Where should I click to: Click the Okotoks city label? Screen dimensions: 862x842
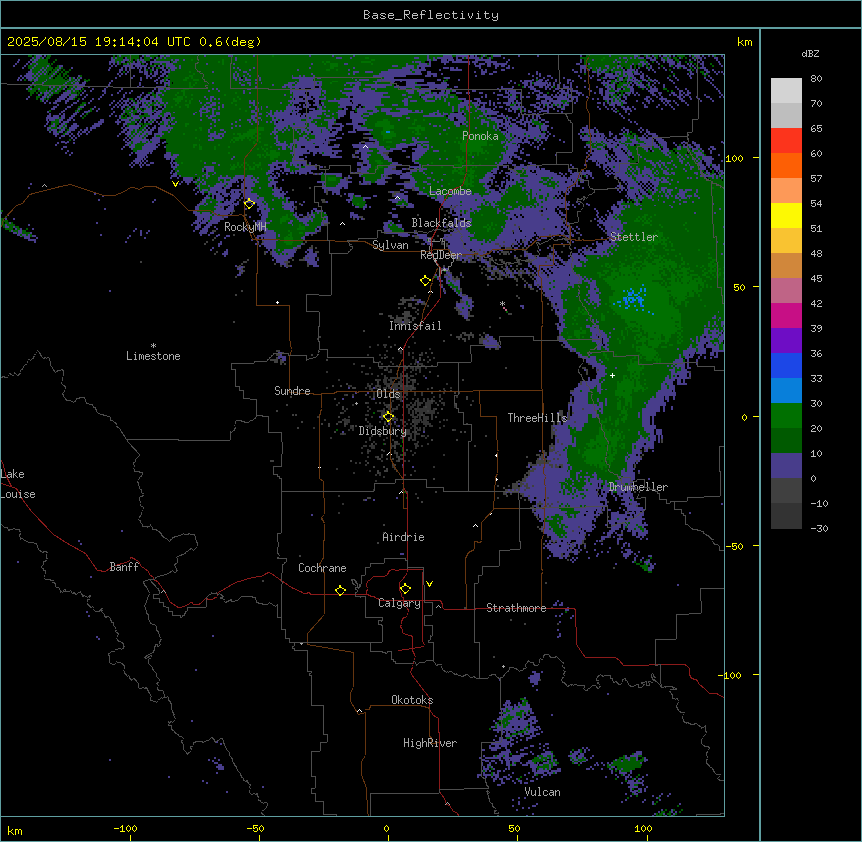[x=412, y=700]
